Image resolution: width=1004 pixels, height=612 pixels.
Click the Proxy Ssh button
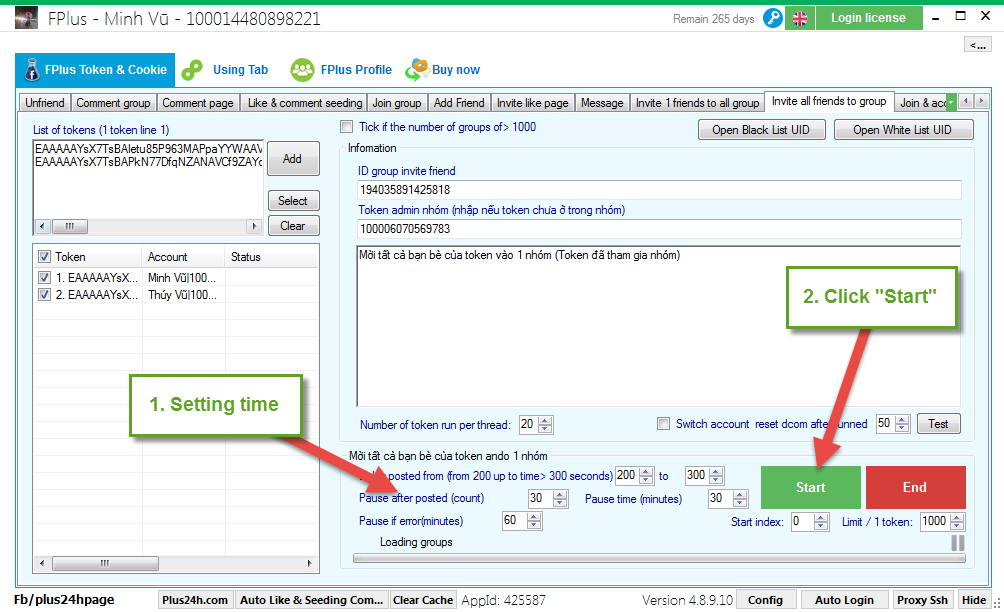coord(923,600)
